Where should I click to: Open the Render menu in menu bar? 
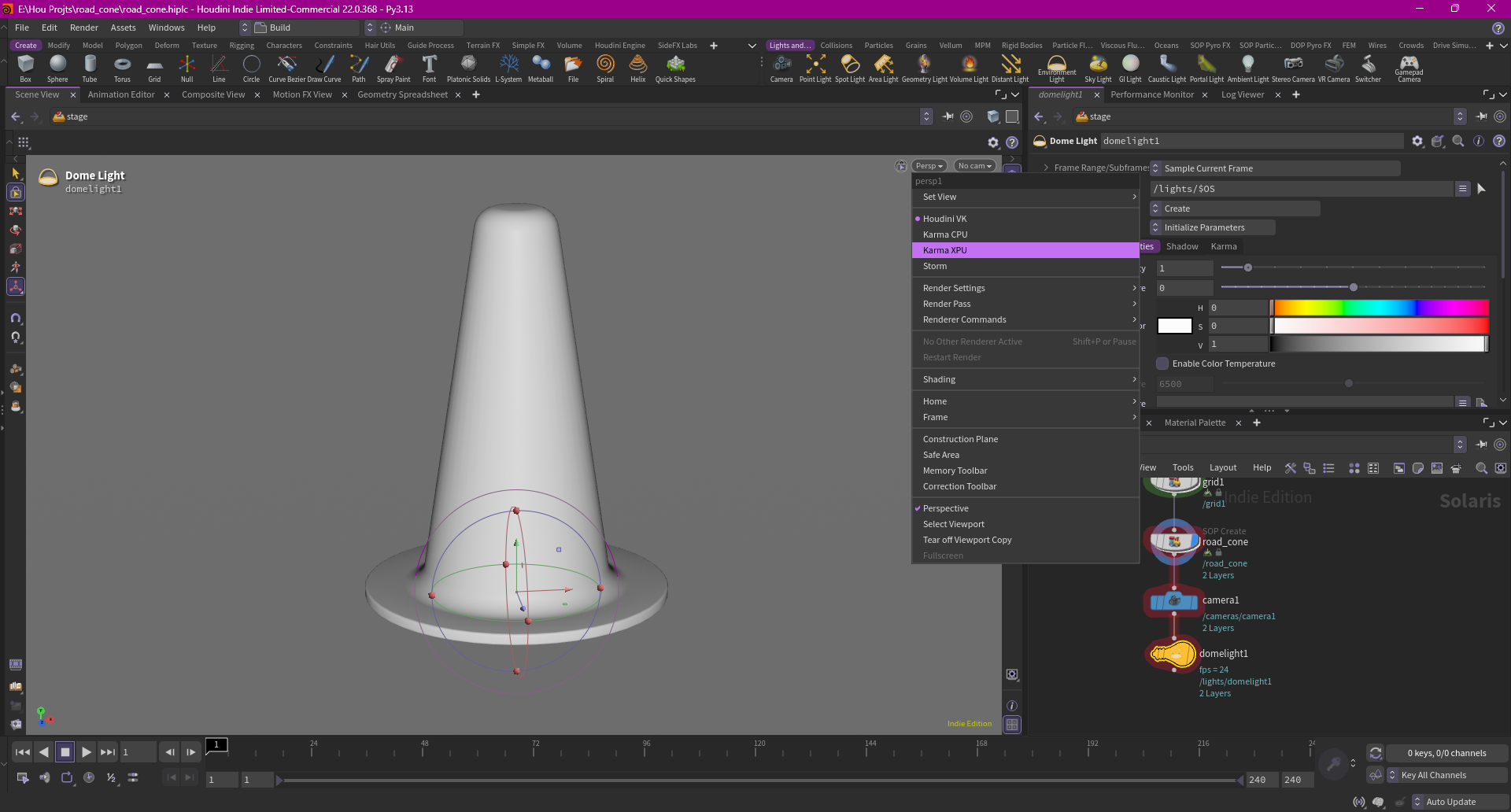(84, 28)
